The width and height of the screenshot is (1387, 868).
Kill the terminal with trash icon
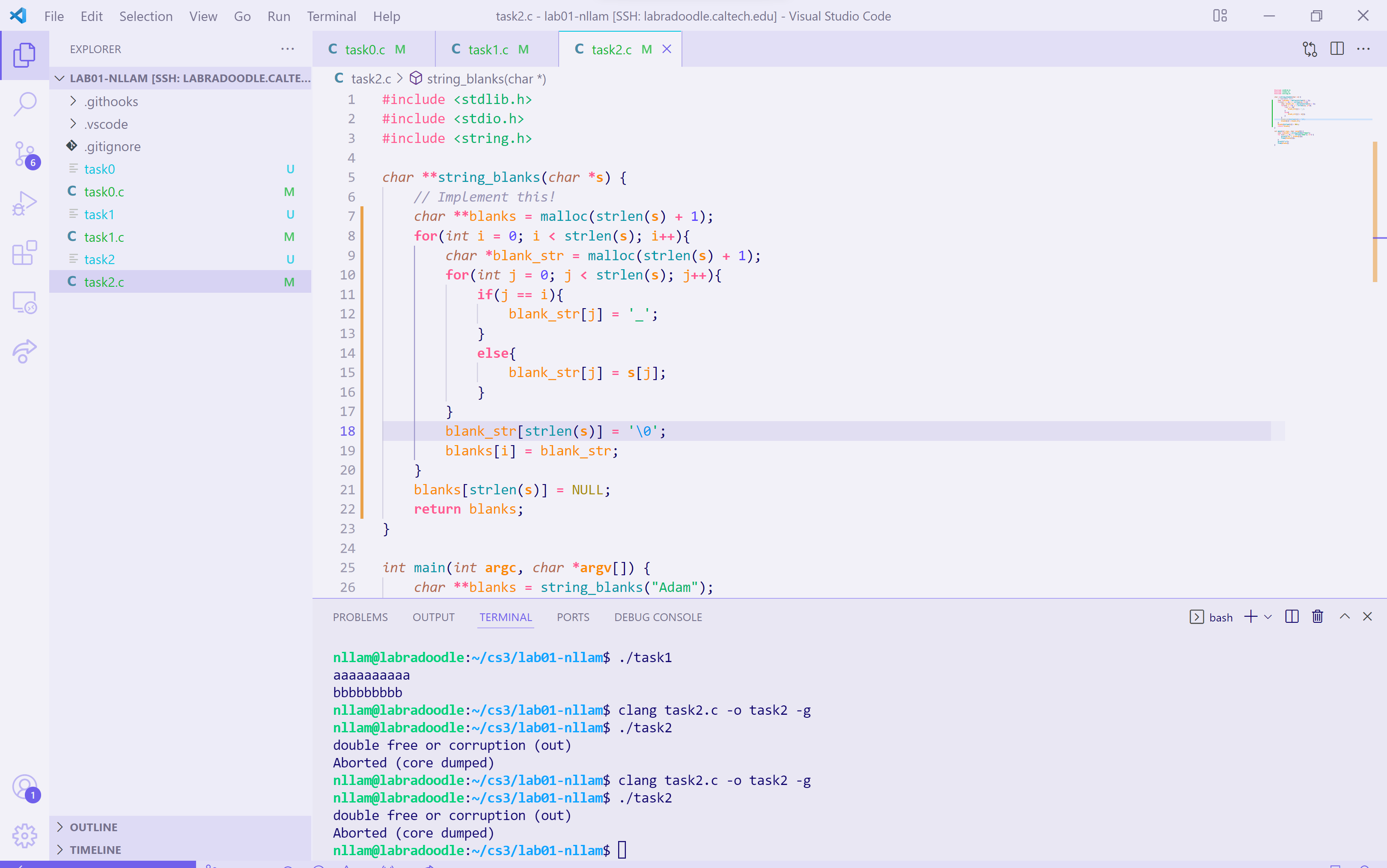click(1318, 617)
